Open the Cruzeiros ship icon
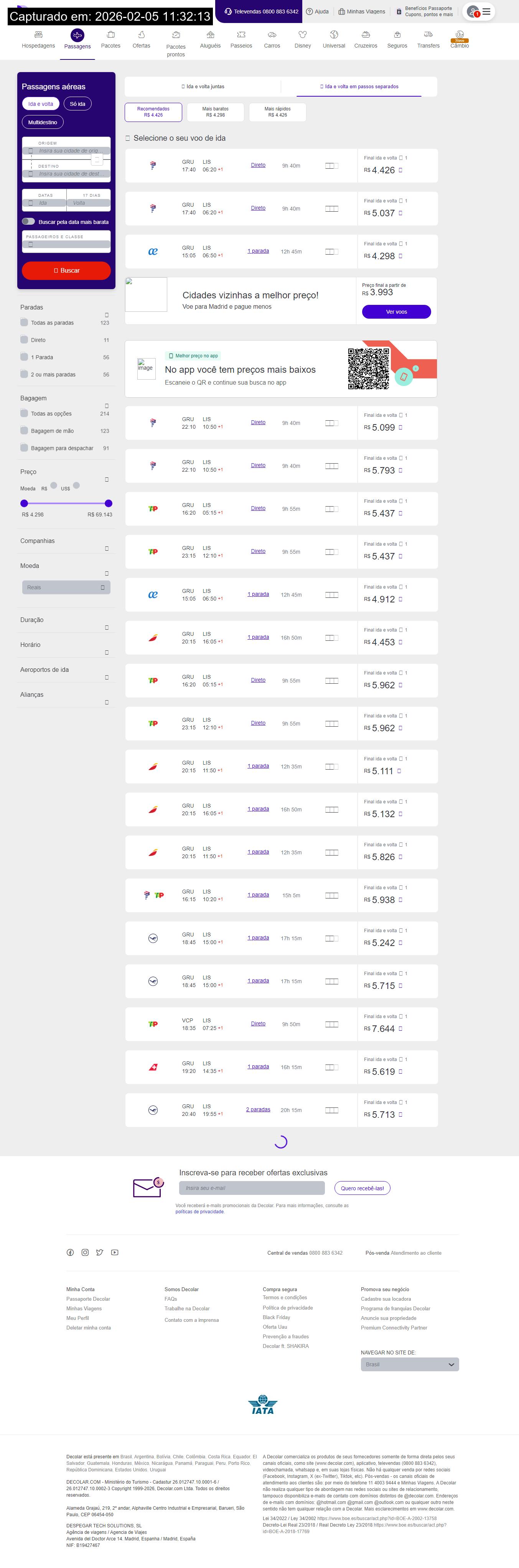Screen dimensions: 519x1568 [366, 35]
